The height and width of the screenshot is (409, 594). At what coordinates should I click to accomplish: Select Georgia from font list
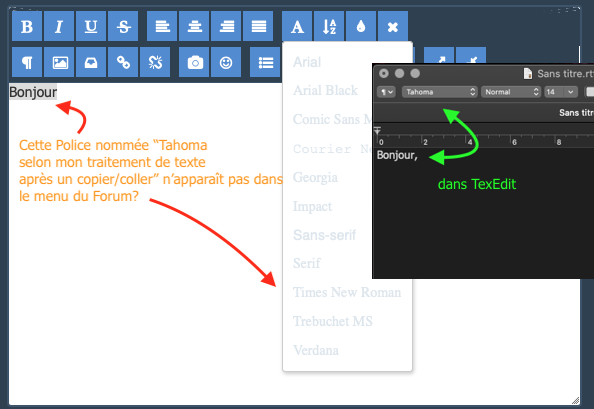pyautogui.click(x=315, y=177)
